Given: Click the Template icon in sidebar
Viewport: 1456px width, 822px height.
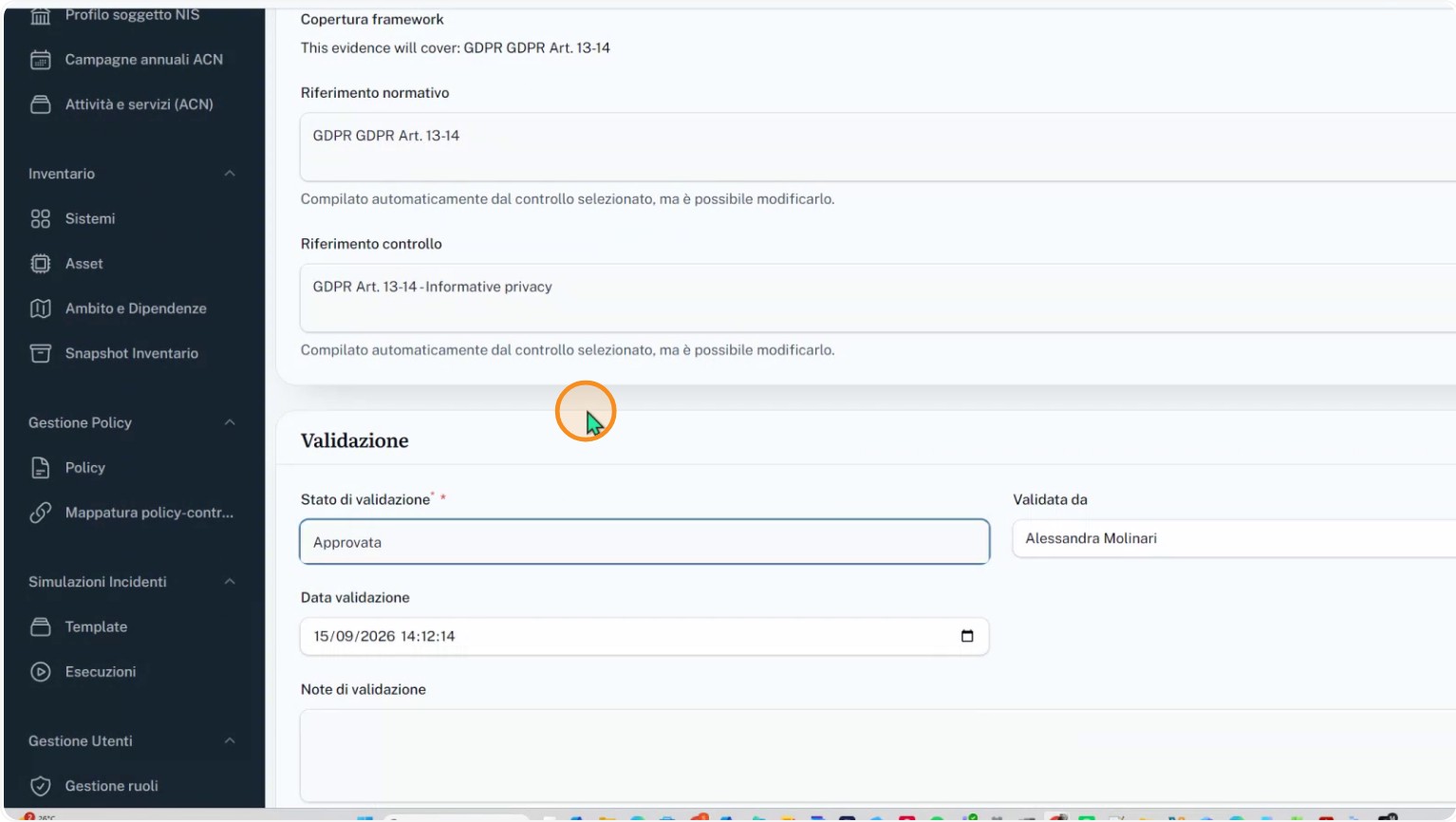Looking at the screenshot, I should (x=40, y=627).
